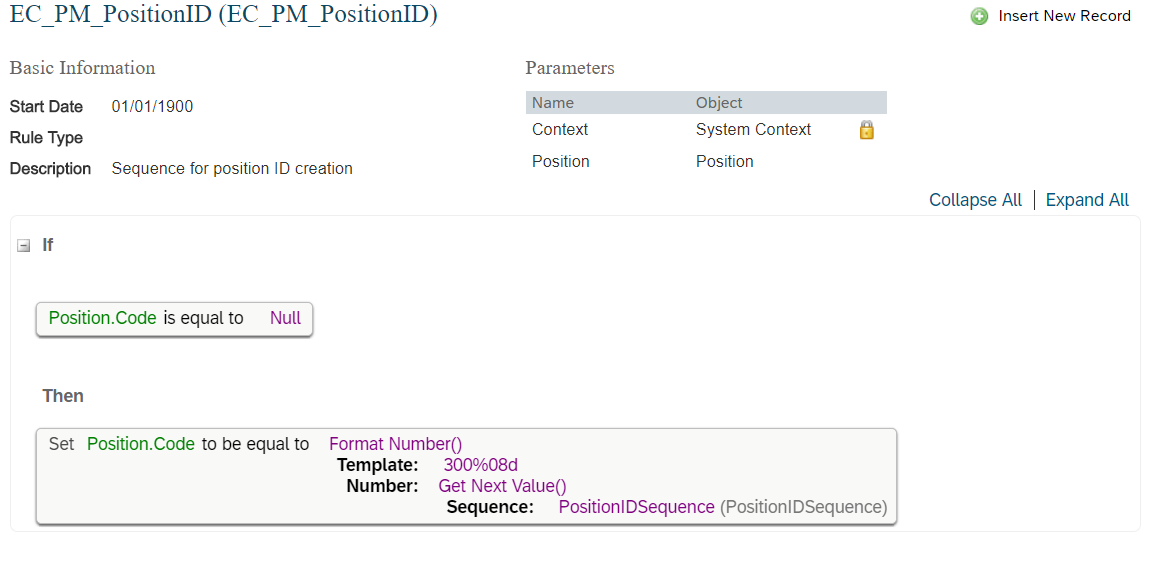Click the Name column header in Parameters
Image resolution: width=1149 pixels, height=564 pixels.
553,103
